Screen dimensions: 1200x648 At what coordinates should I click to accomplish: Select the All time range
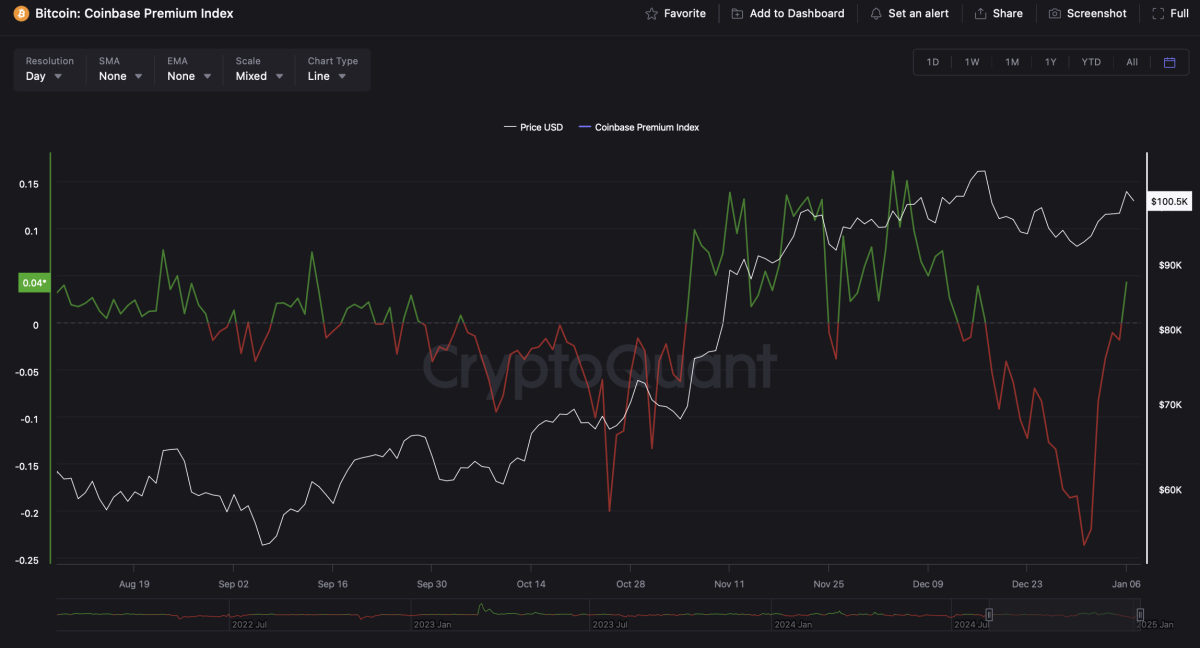(1132, 62)
